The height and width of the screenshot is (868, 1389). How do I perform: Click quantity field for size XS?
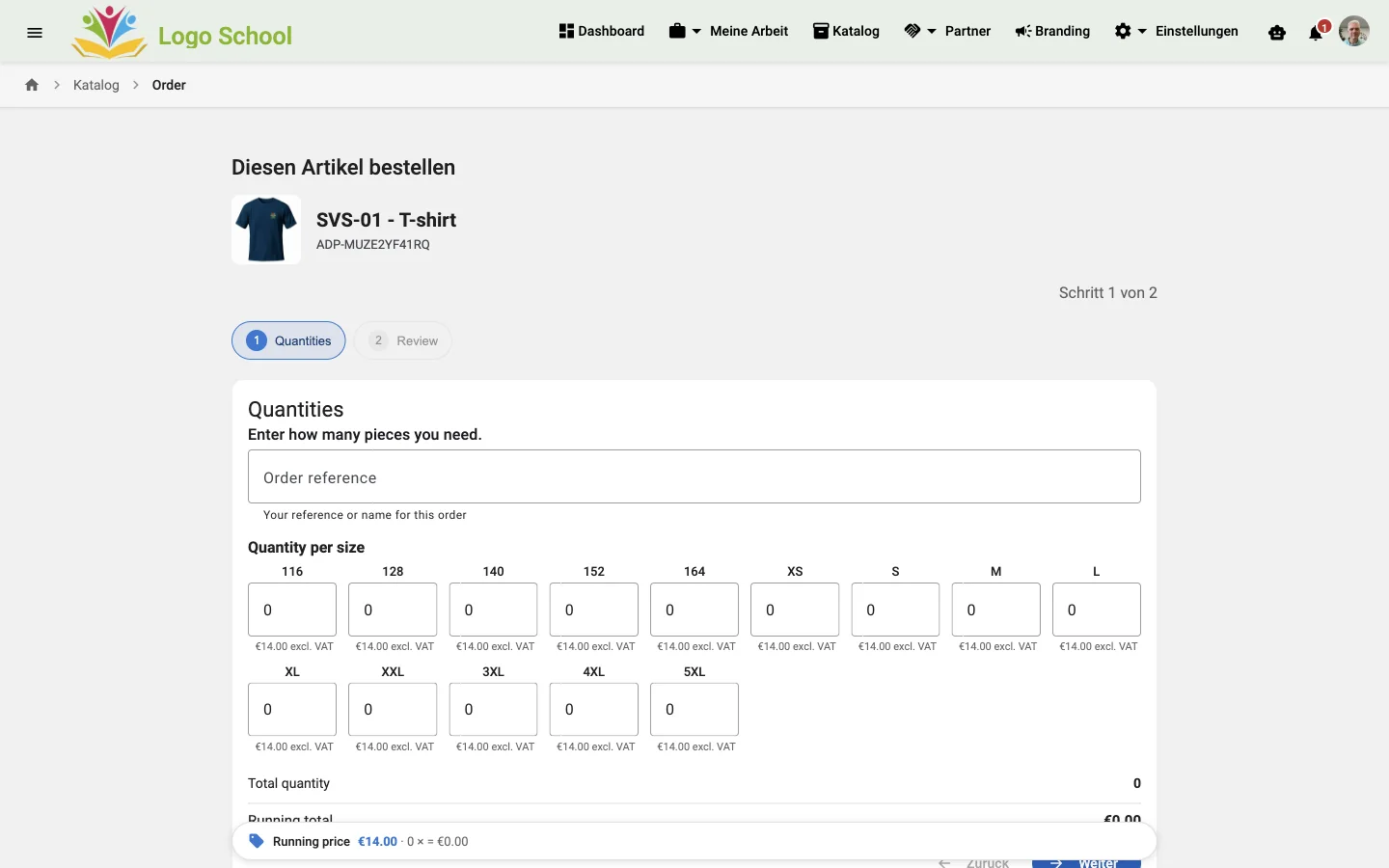pos(795,610)
